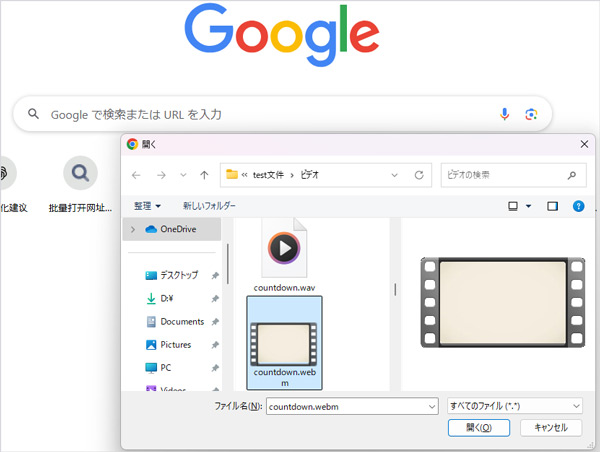The height and width of the screenshot is (452, 600).
Task: Click the ビデオの検索 search field
Action: click(513, 175)
